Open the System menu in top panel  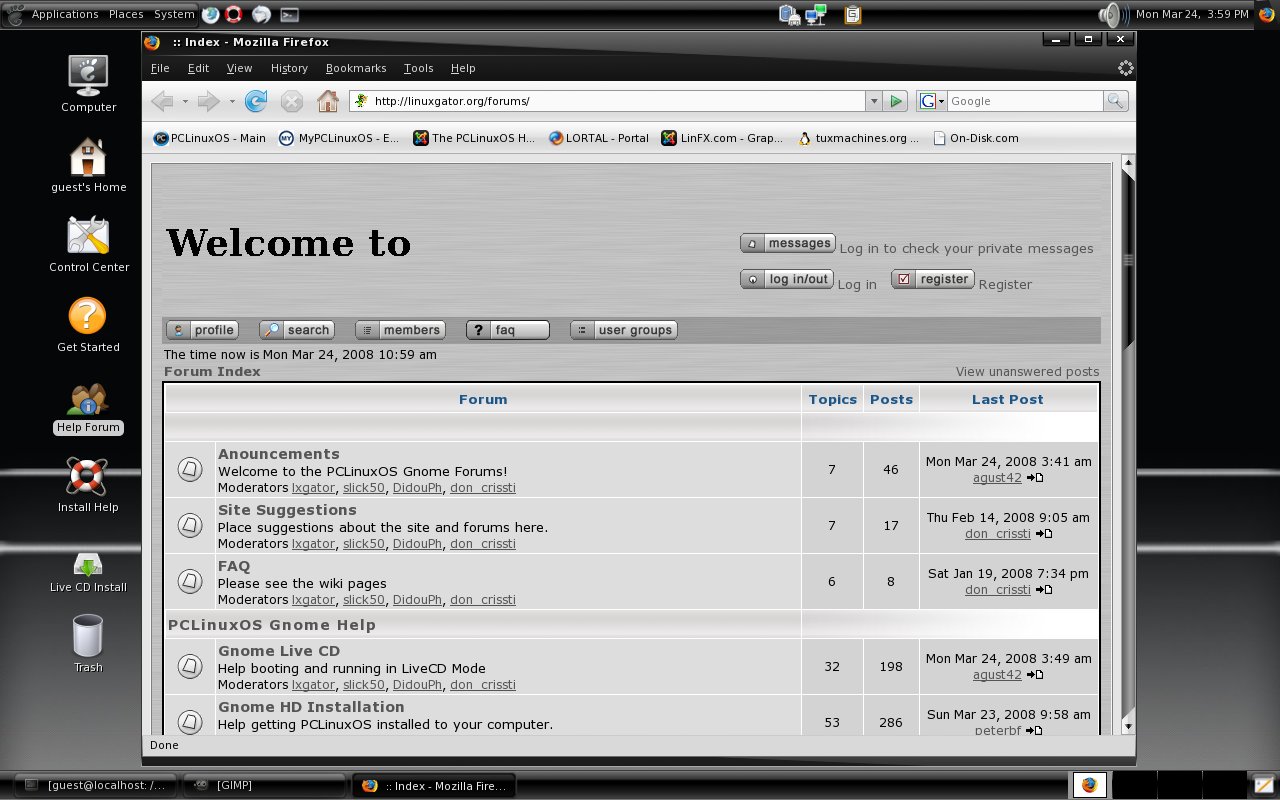(174, 14)
